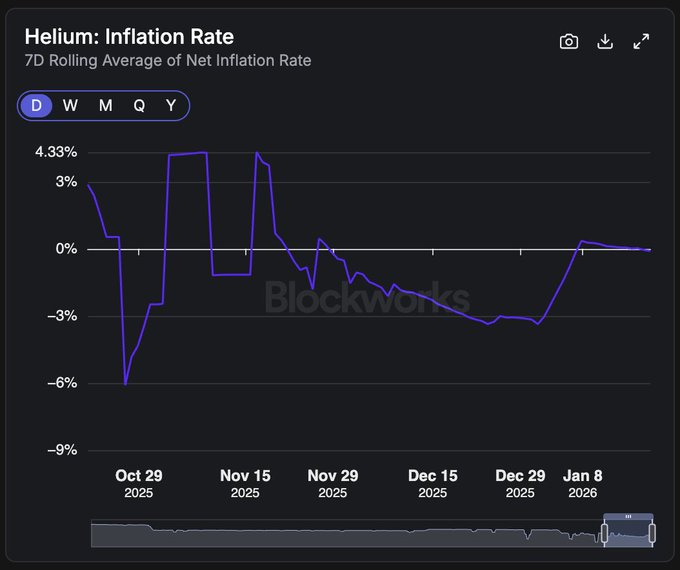Click the Blockworks watermark
The image size is (680, 570).
(367, 298)
